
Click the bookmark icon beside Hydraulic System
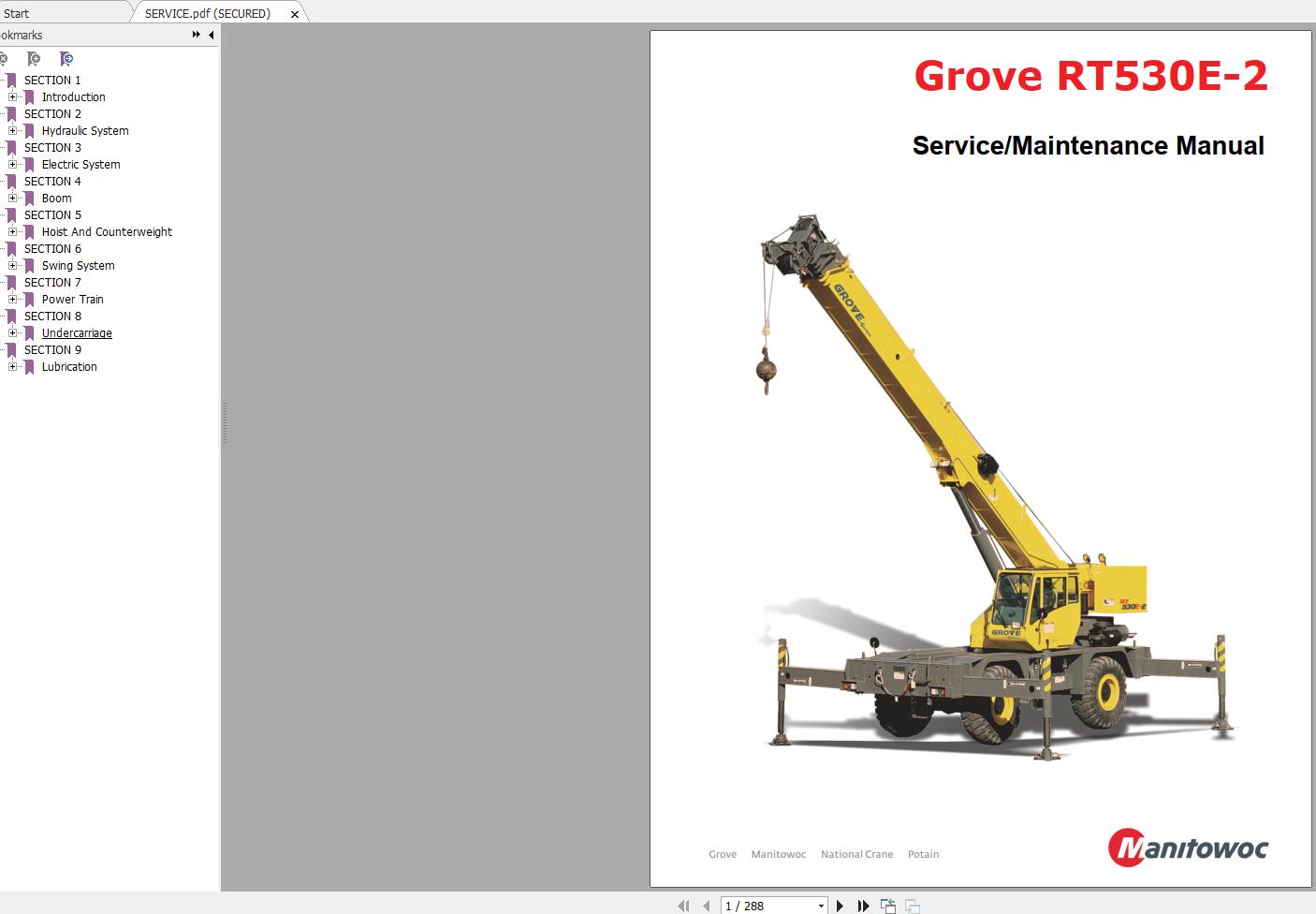tap(29, 131)
